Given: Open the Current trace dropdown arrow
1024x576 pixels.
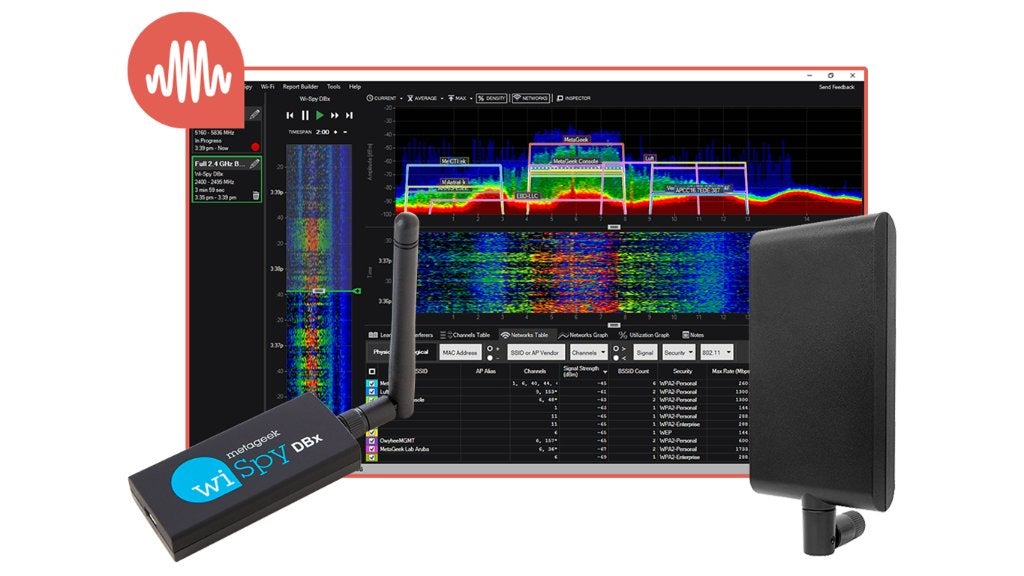Looking at the screenshot, I should click(x=401, y=99).
